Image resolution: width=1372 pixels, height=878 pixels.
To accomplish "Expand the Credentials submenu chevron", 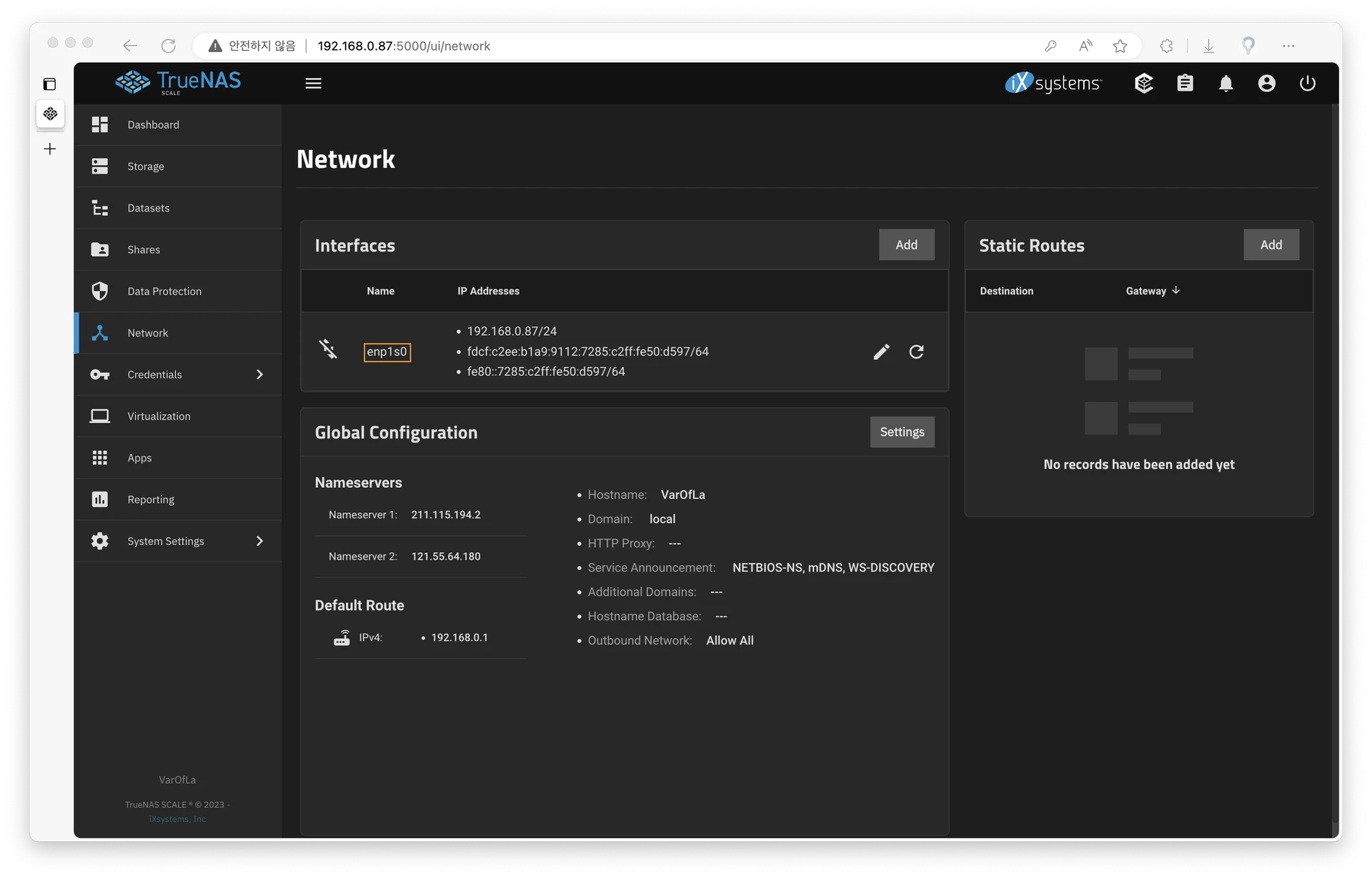I will [x=259, y=374].
